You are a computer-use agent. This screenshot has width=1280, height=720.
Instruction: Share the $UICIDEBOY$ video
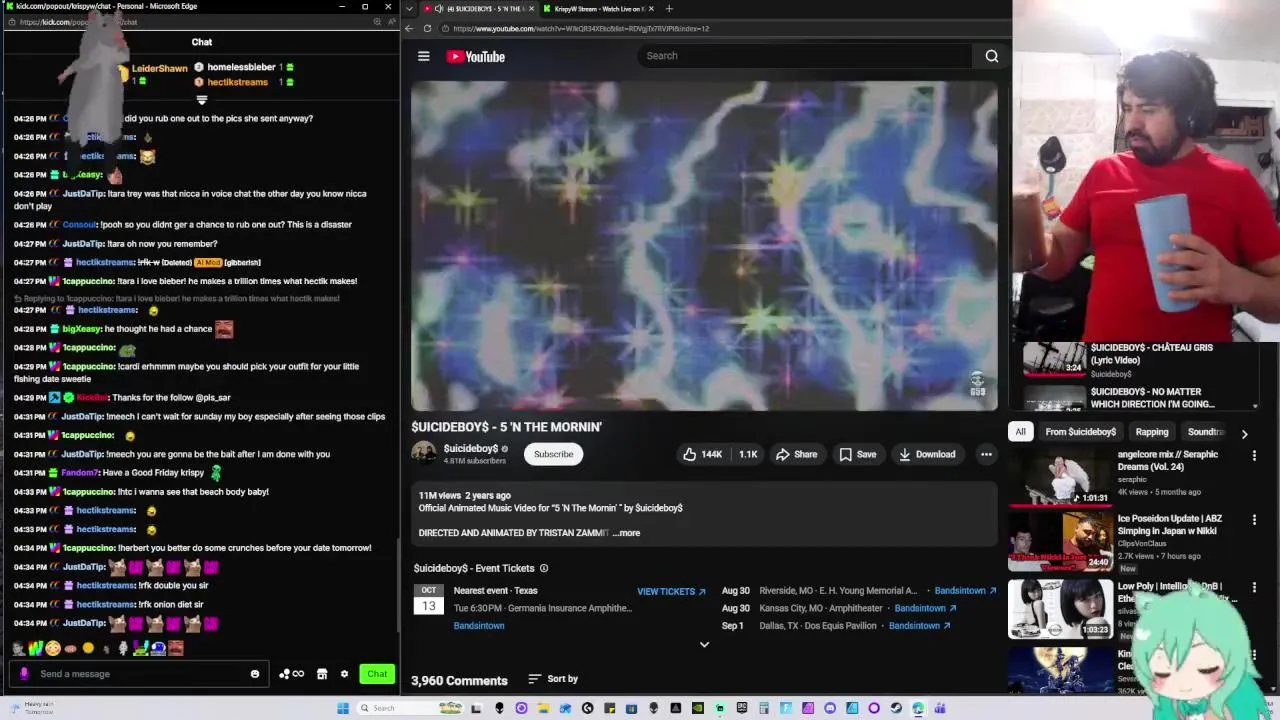(796, 454)
